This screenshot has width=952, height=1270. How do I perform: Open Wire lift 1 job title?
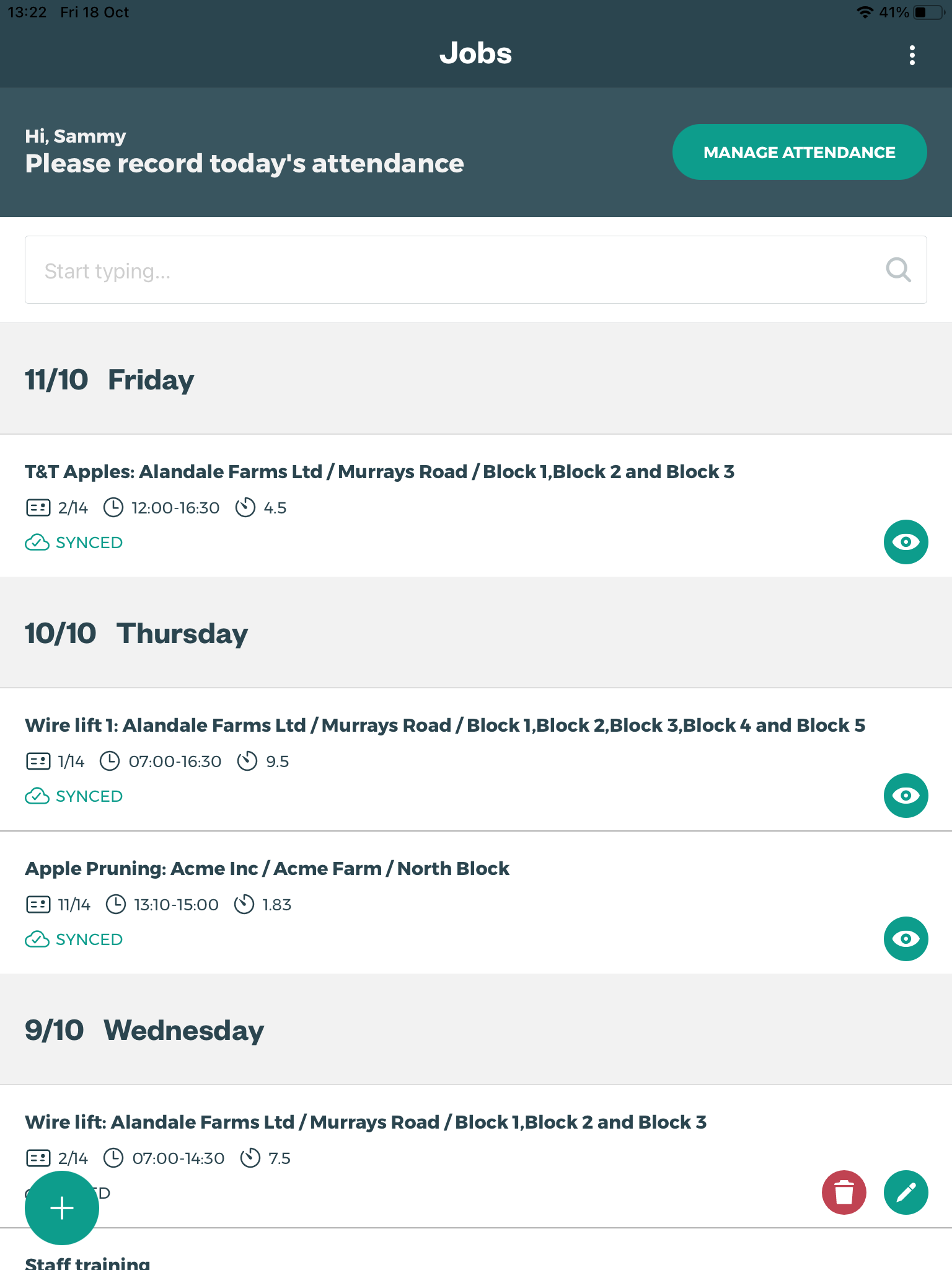[x=444, y=726]
